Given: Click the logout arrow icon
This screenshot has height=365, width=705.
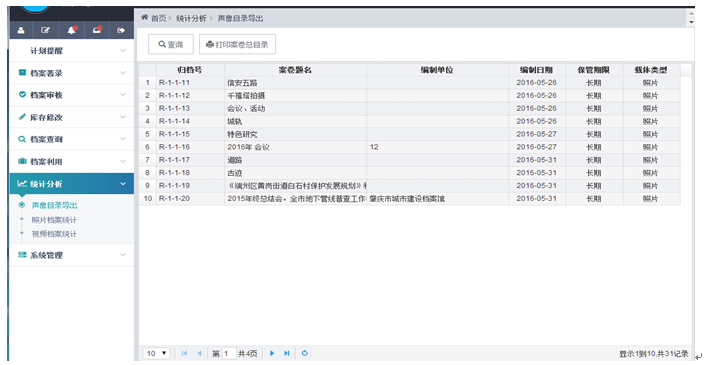Looking at the screenshot, I should 120,30.
